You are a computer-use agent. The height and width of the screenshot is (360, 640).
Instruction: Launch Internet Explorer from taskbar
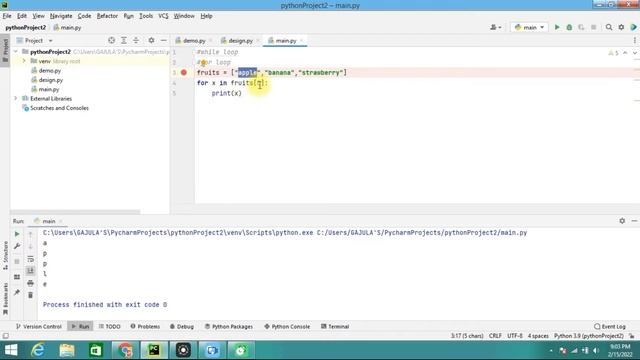(x=38, y=350)
